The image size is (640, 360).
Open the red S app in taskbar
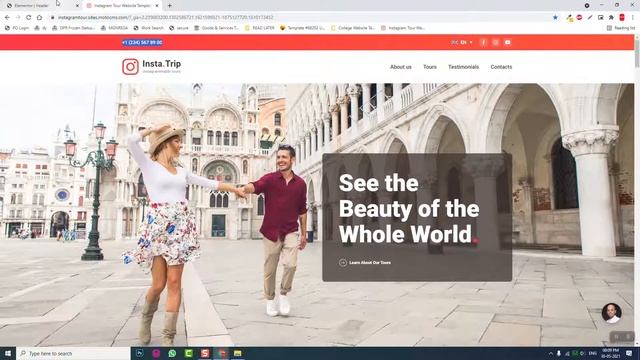(205, 353)
